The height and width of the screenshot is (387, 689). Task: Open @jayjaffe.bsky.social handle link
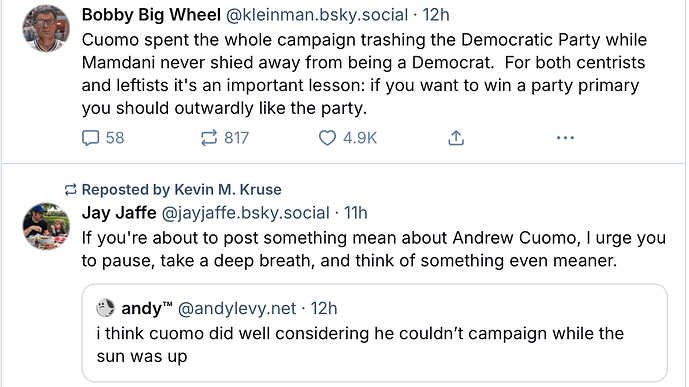tap(246, 213)
